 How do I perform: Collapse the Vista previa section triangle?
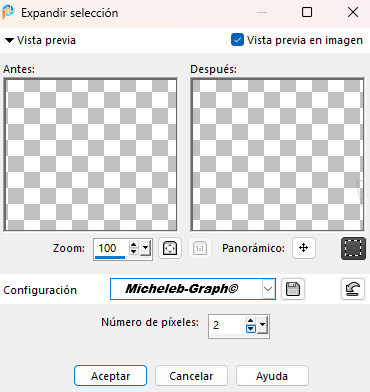point(9,41)
